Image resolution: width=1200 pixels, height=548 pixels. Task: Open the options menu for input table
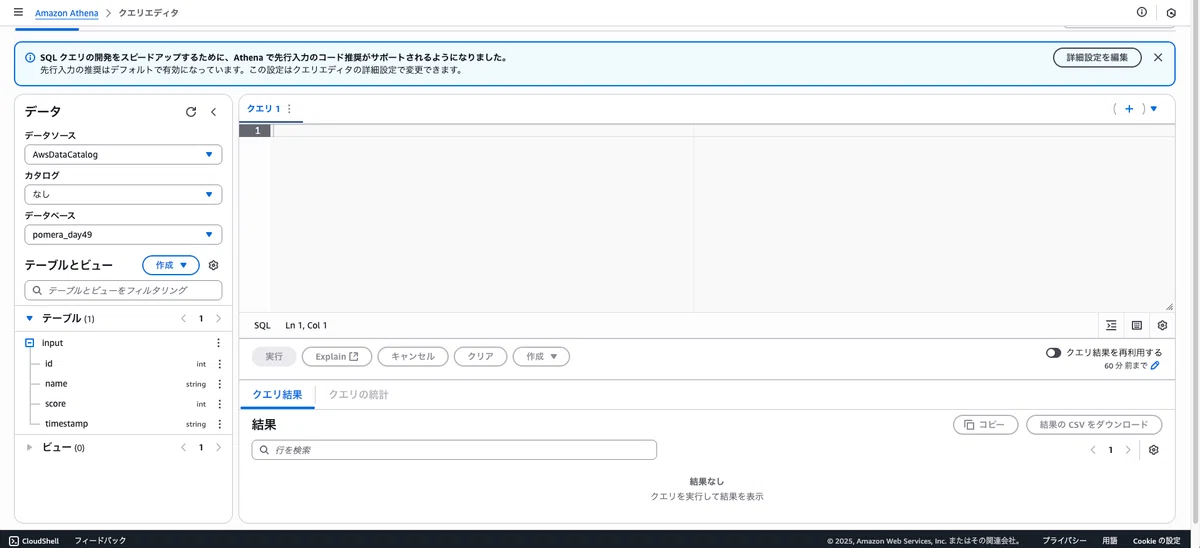click(219, 343)
